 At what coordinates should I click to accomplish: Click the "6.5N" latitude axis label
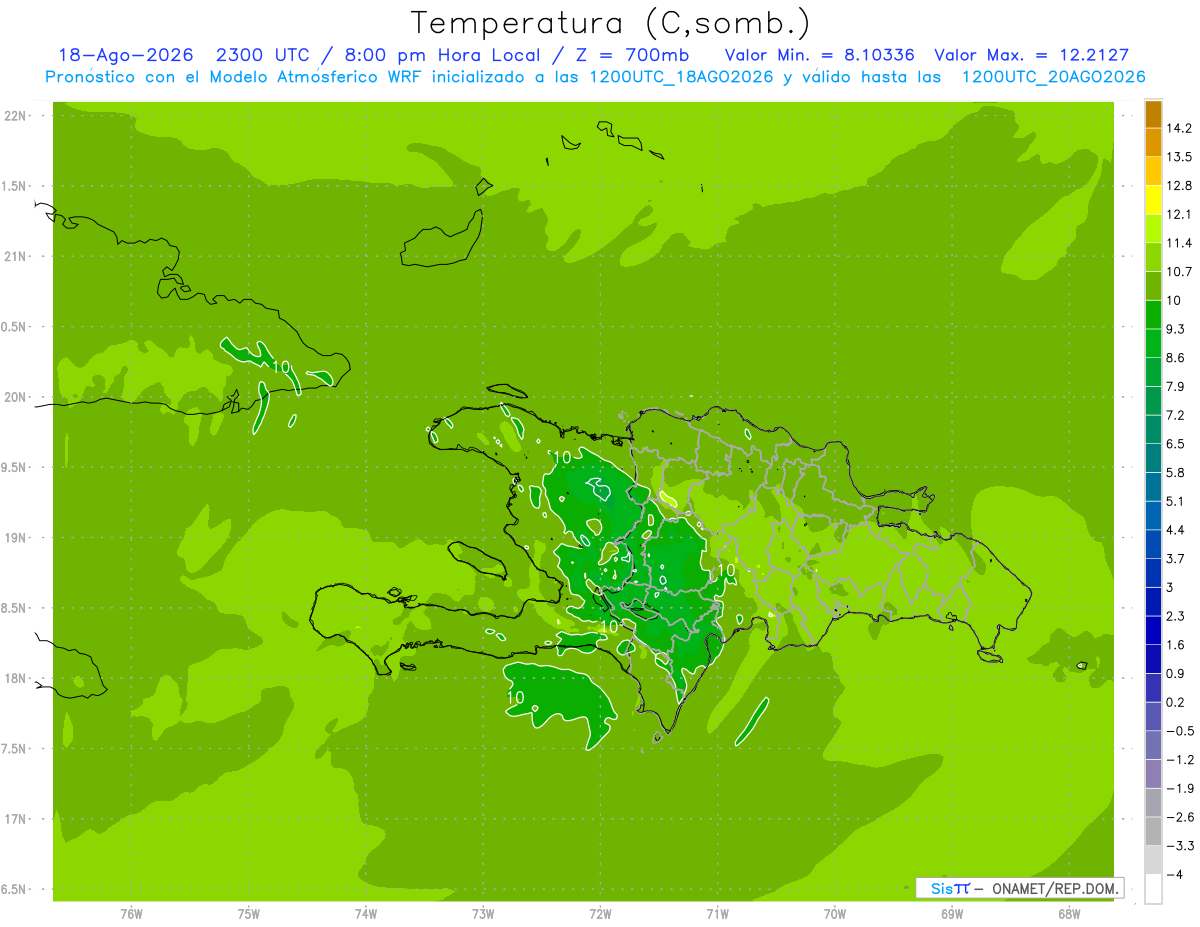tap(13, 890)
